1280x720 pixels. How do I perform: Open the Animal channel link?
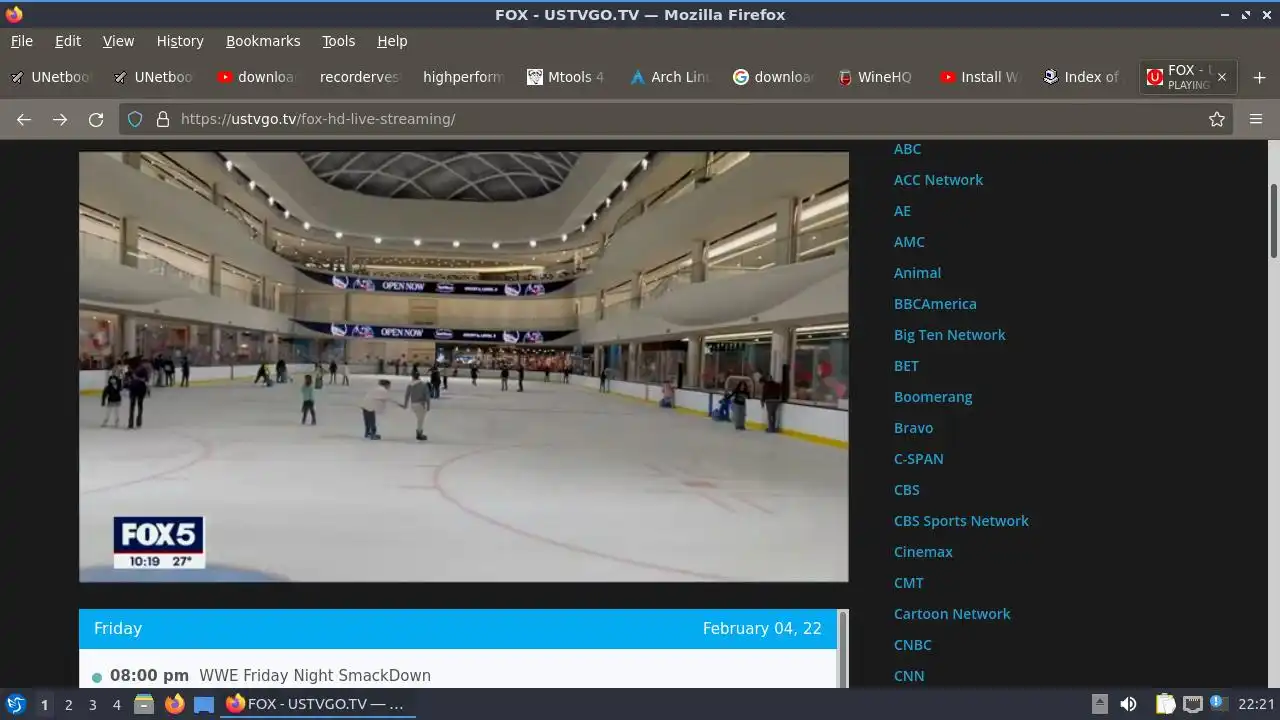(917, 273)
